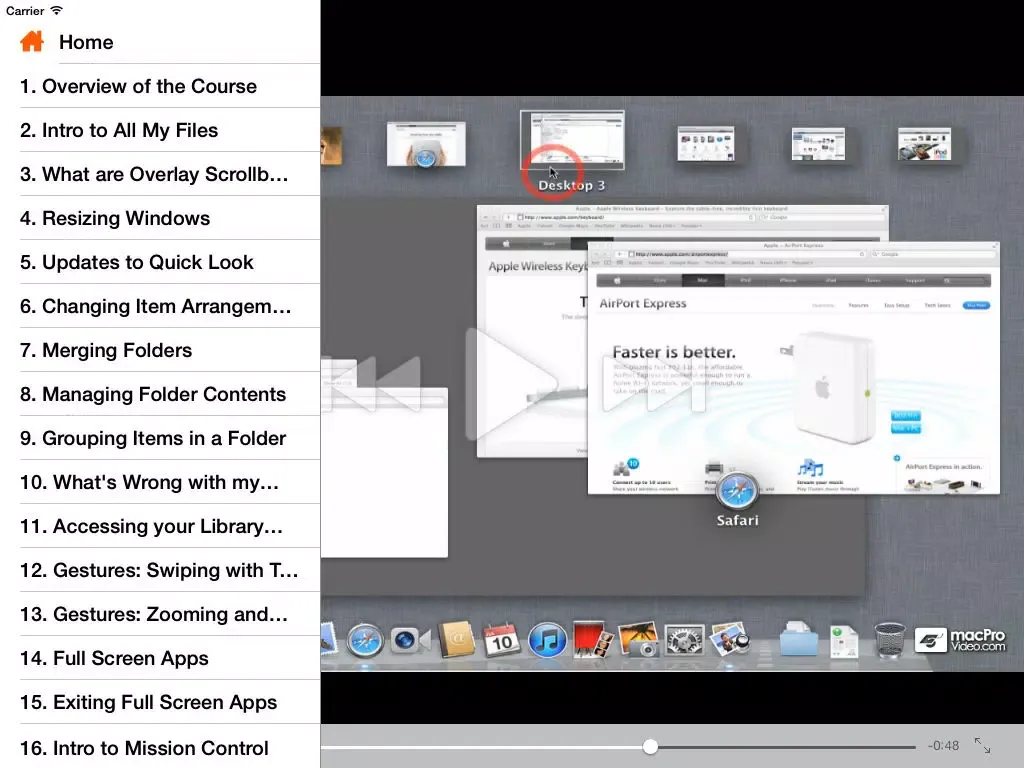Click the Safari compass icon in dock
1024x768 pixels.
coord(364,640)
